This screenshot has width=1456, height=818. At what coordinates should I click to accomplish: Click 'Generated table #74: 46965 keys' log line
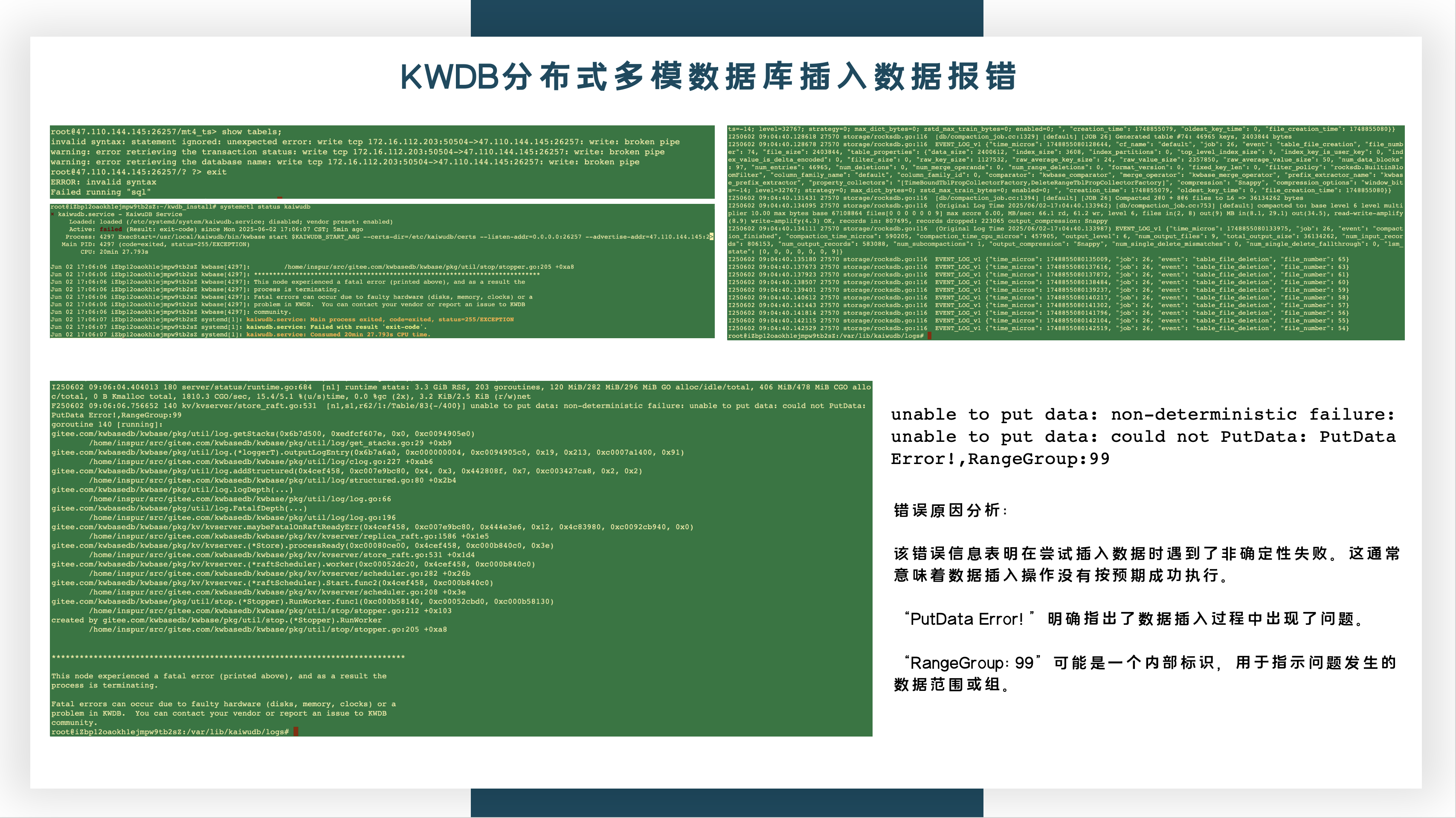1010,136
